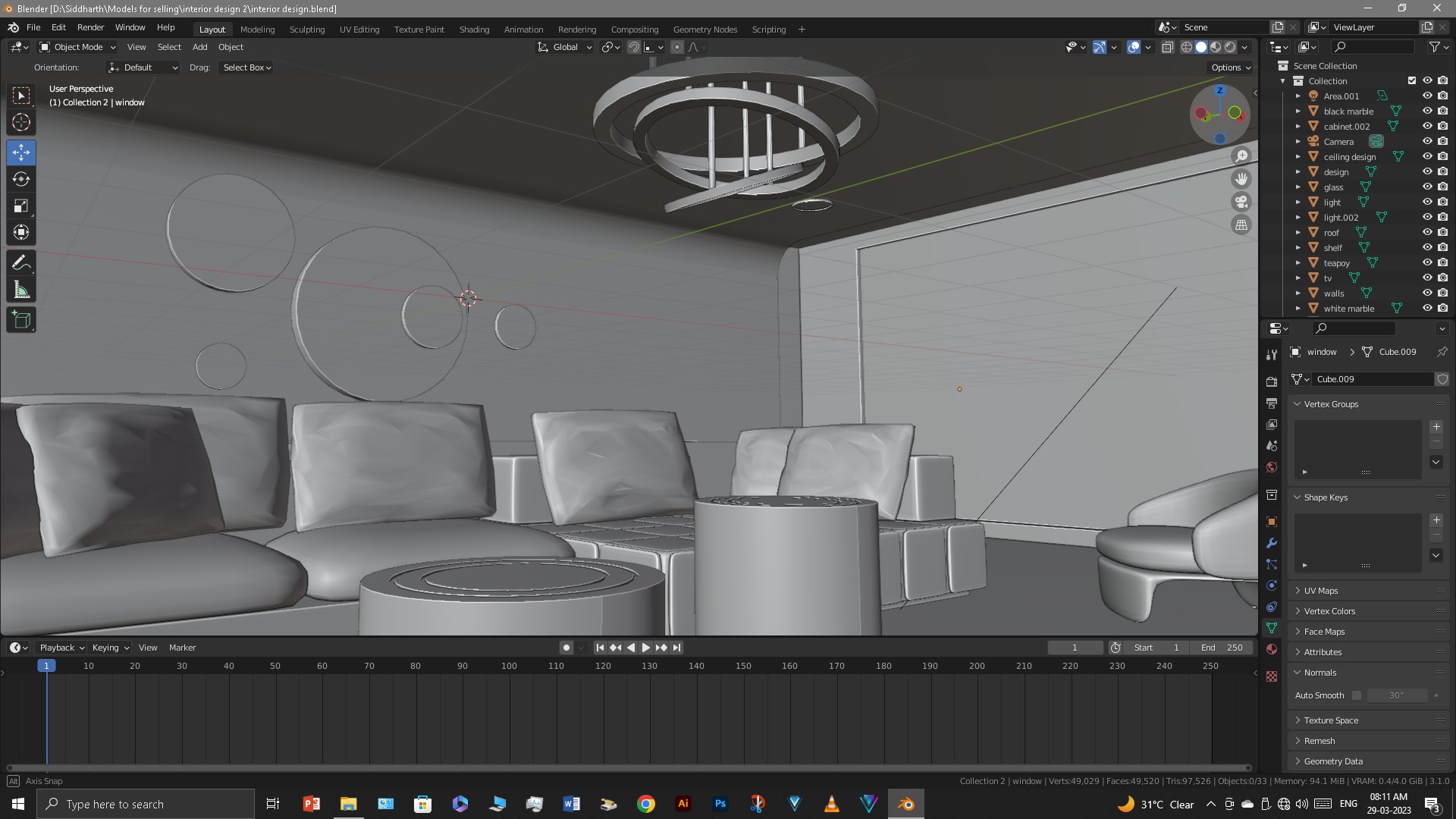1456x819 pixels.
Task: Hide the black marble object in outliner
Action: click(x=1427, y=111)
